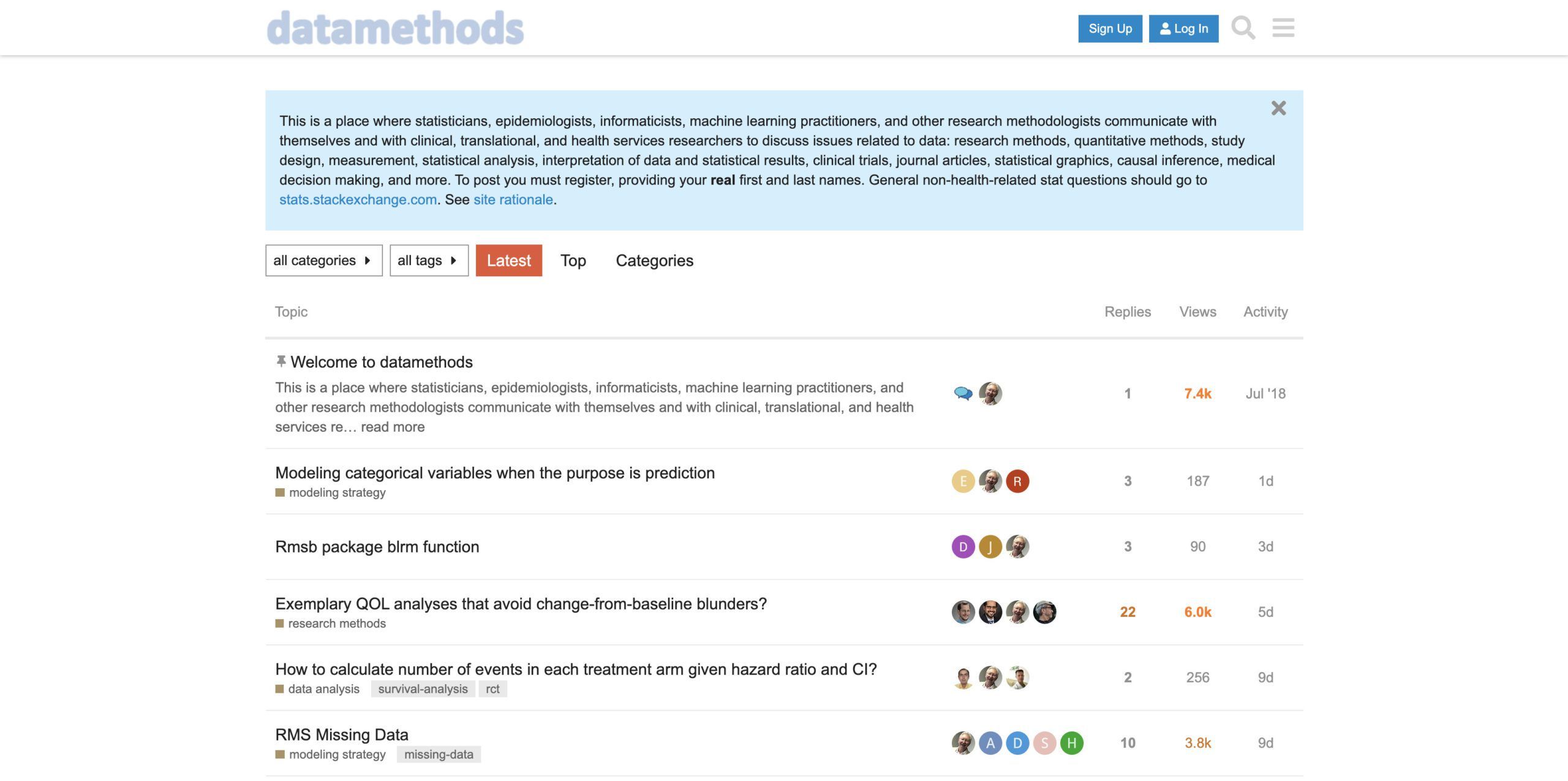Screen dimensions: 1568x781
Task: Click the green H avatar on RMS Missing Data
Action: point(1071,743)
